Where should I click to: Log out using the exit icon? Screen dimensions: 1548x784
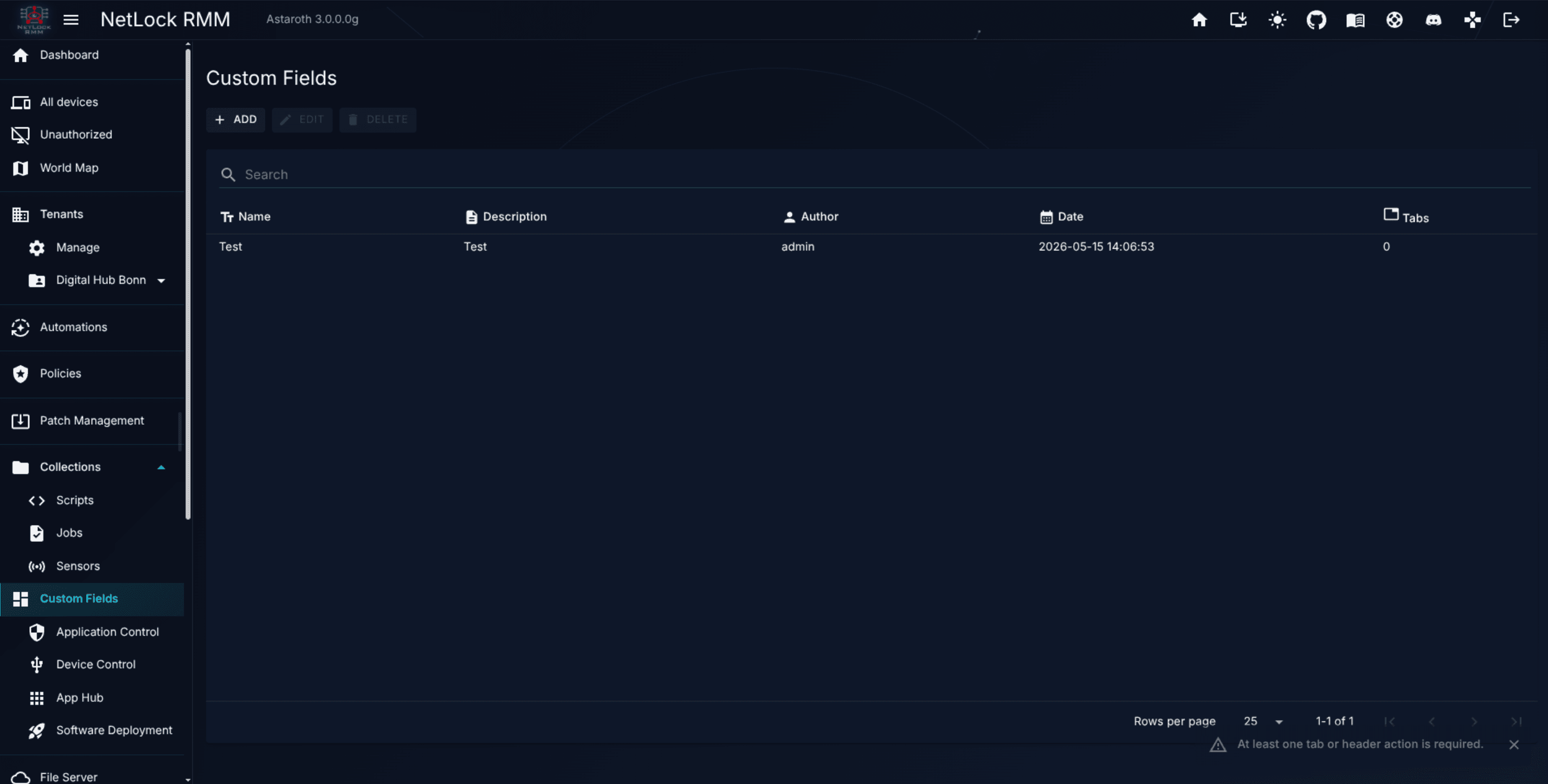click(1511, 20)
